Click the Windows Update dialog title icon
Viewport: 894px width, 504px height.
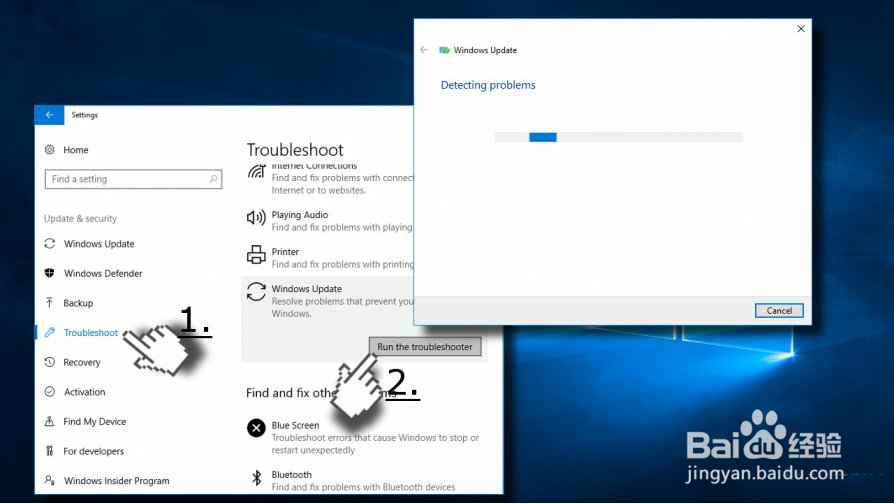coord(444,50)
